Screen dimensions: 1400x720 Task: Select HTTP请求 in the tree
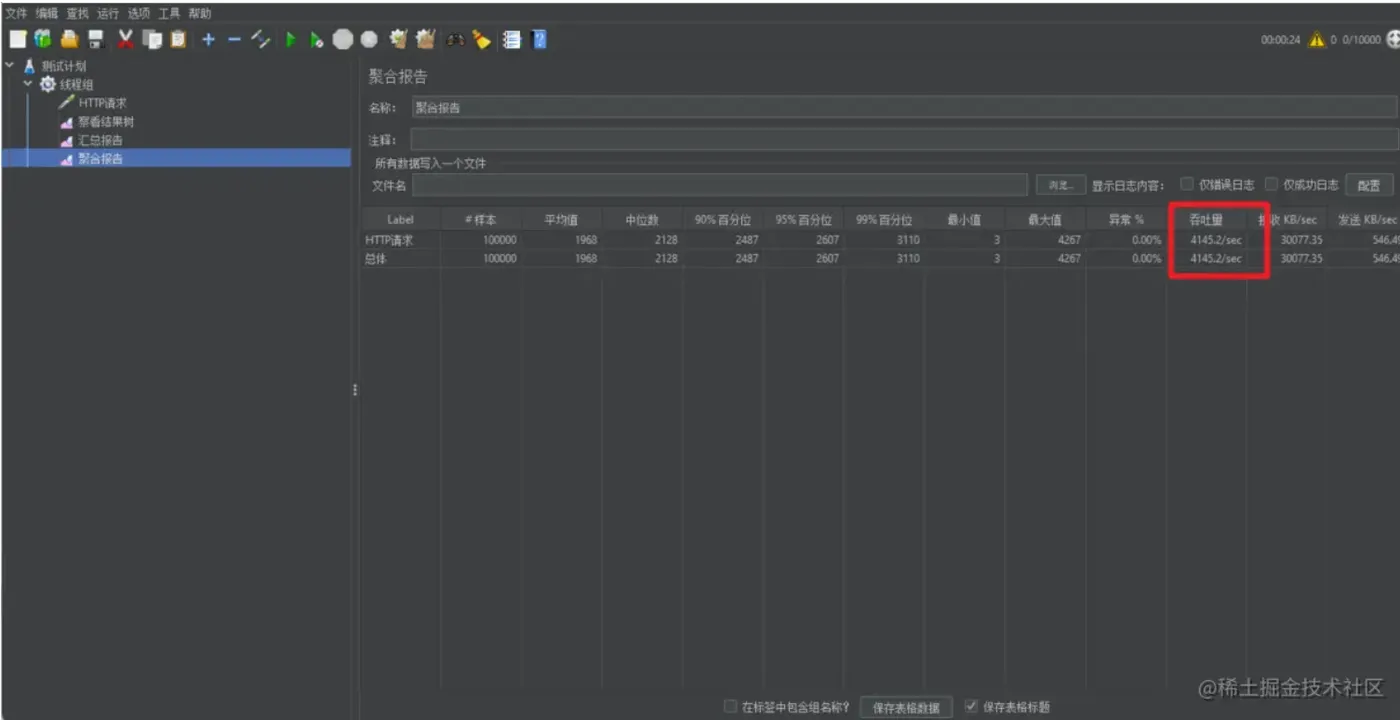[x=102, y=103]
